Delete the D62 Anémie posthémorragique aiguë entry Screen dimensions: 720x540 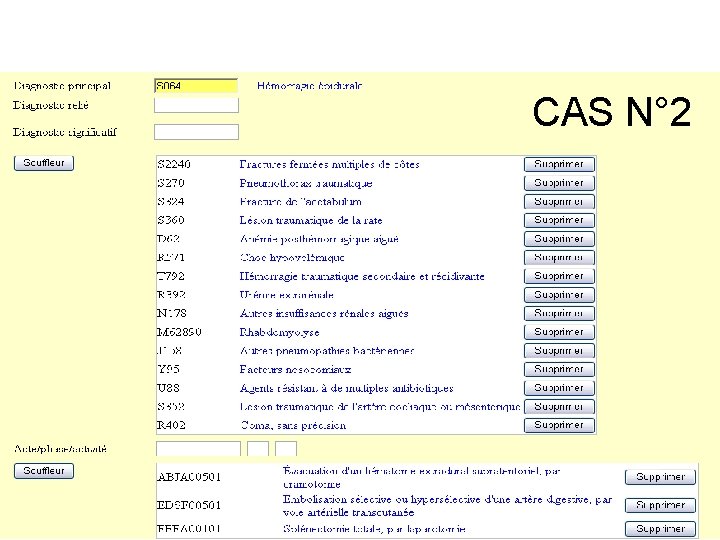coord(559,239)
